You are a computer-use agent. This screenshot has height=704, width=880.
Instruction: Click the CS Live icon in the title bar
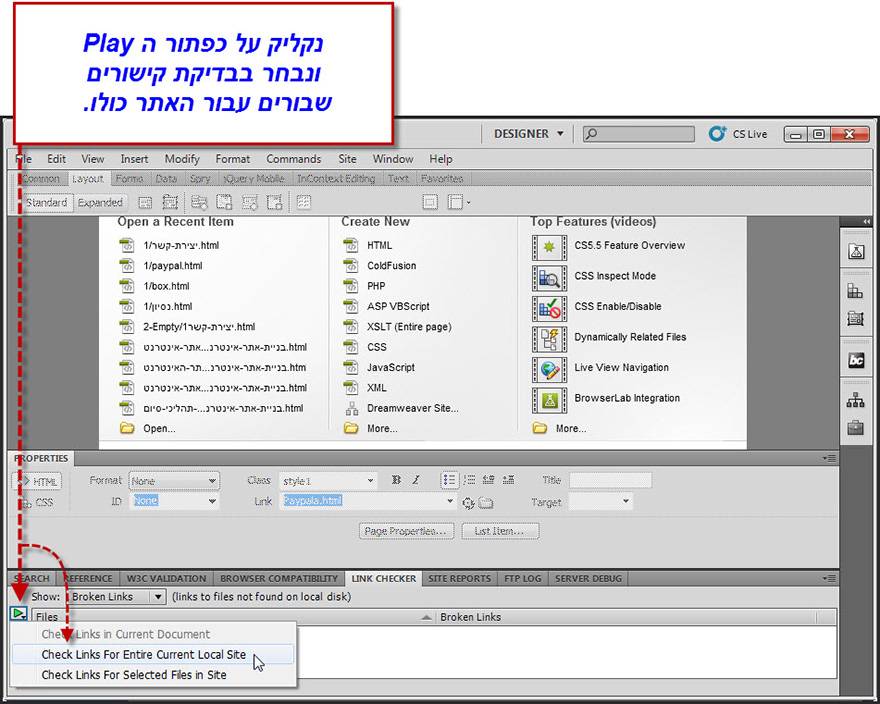point(717,133)
